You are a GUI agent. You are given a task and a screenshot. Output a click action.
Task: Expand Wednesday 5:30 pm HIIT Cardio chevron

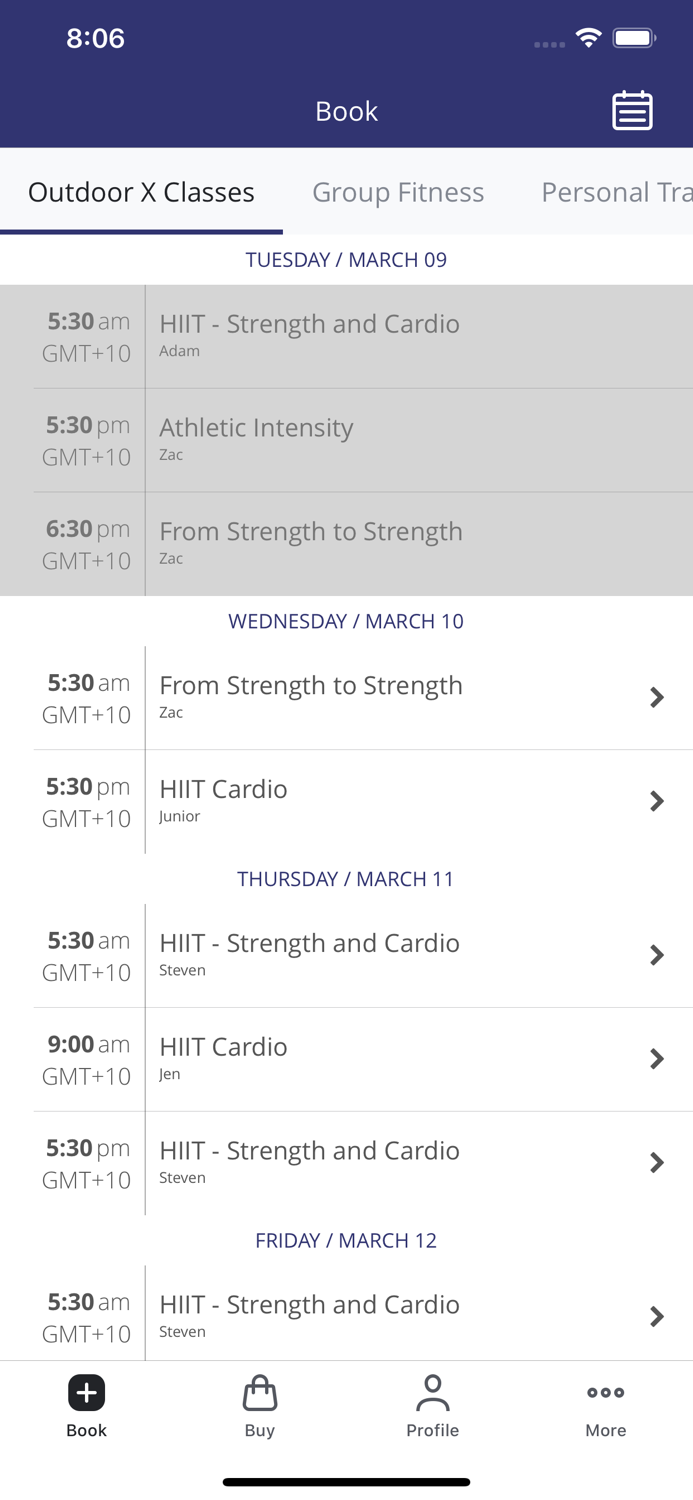(x=657, y=801)
